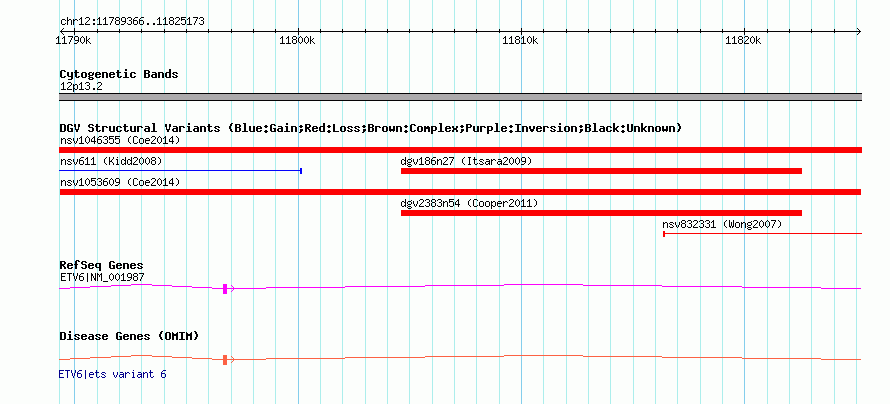Select the gray 12p13.2 cytogenetic band bar
Viewport: 890px width, 404px height.
coord(460,97)
